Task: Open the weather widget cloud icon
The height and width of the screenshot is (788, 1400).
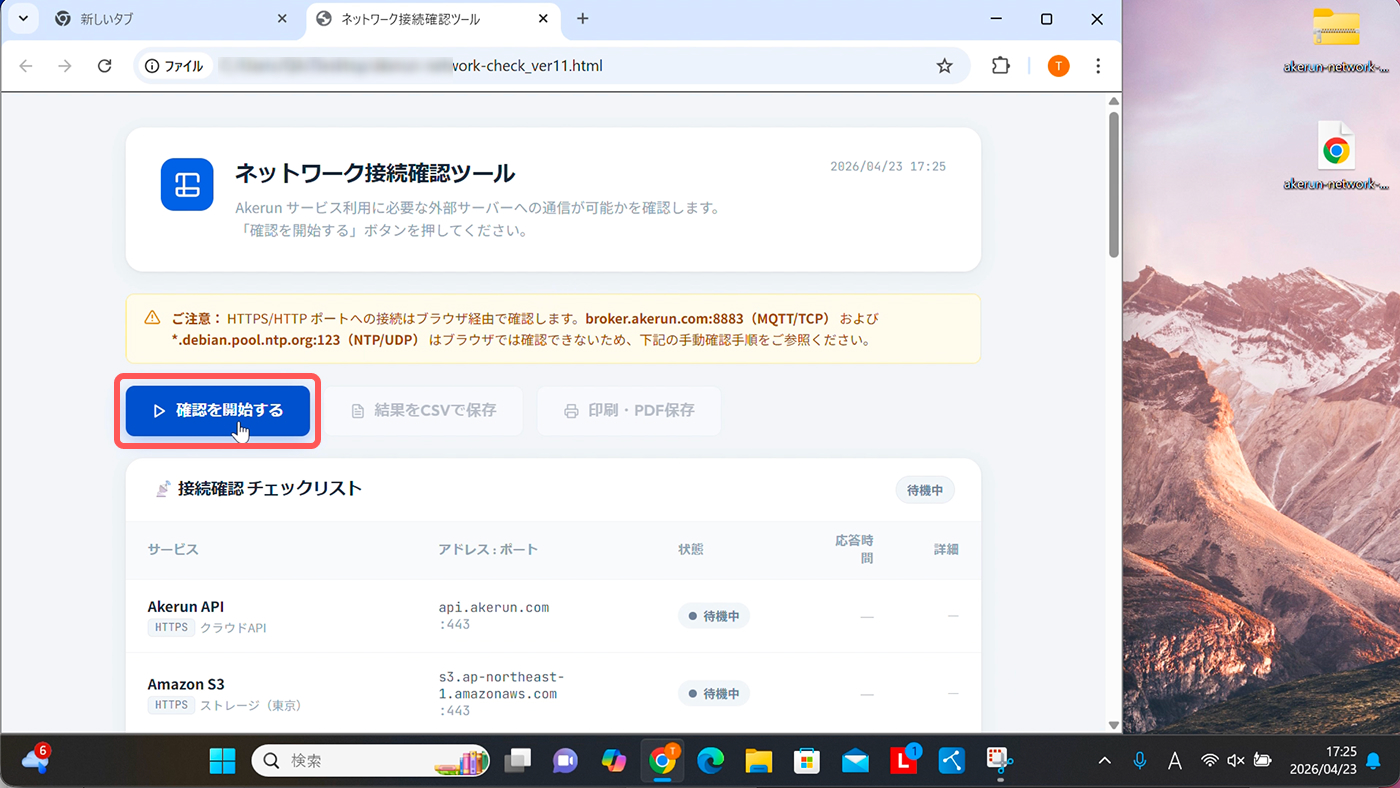Action: click(34, 760)
